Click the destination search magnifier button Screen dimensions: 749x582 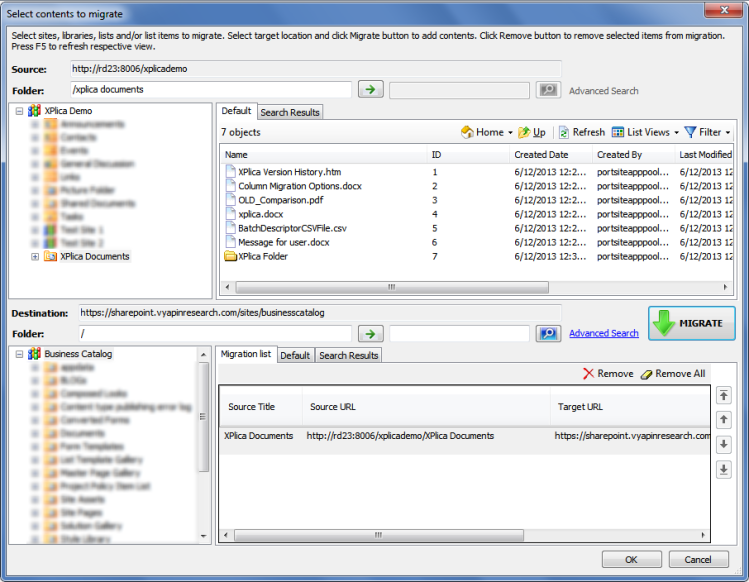[x=548, y=334]
